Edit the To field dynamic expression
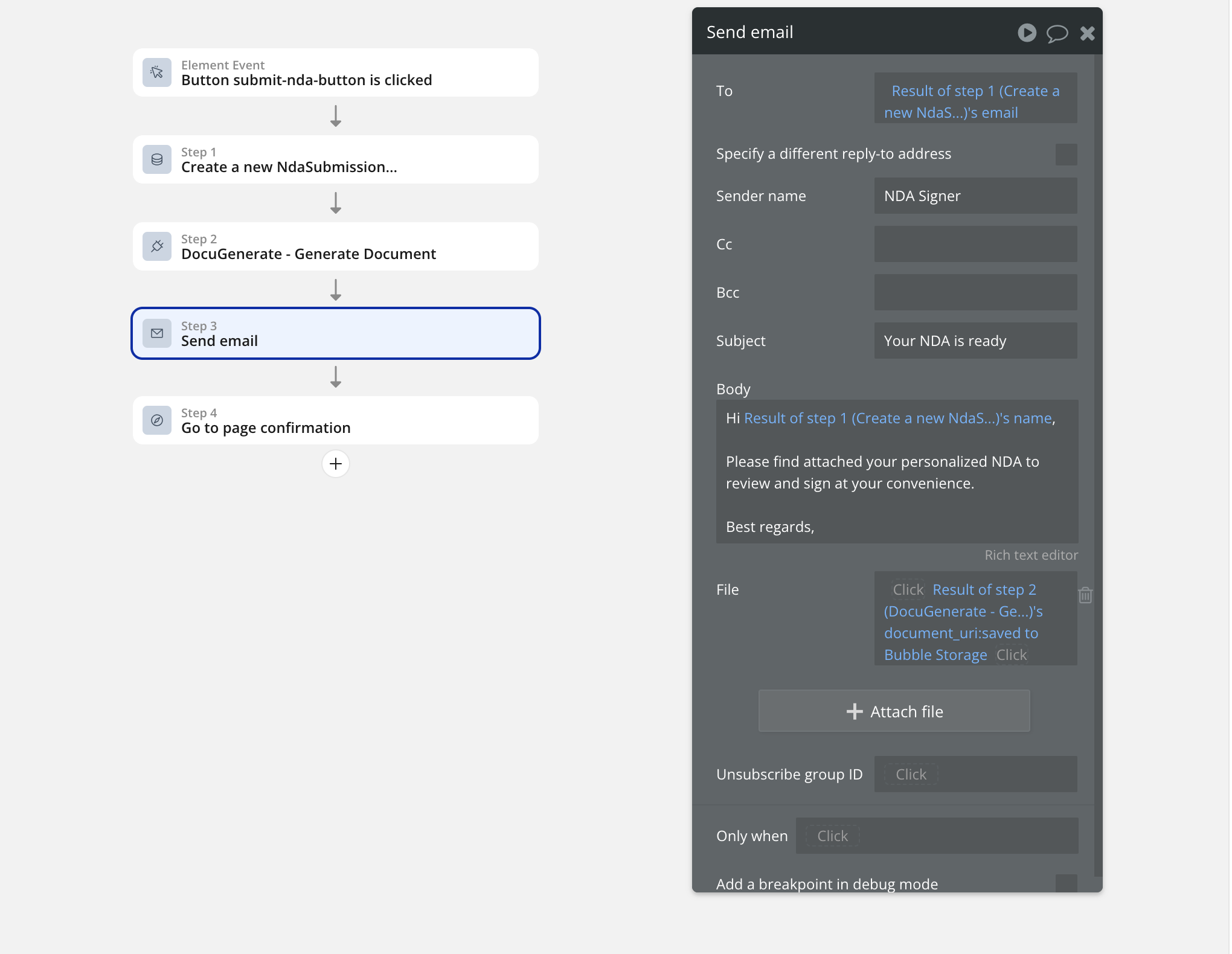Viewport: 1232px width, 954px height. (975, 98)
